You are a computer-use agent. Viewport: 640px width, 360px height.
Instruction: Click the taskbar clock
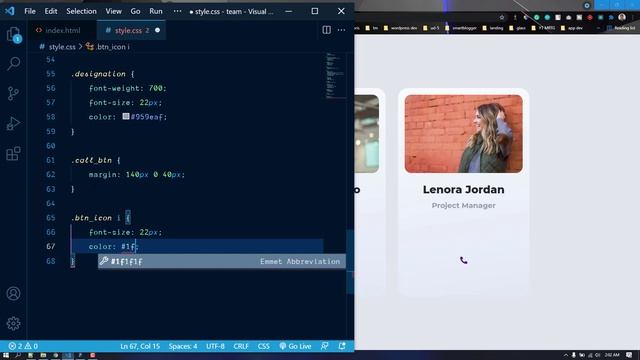pos(612,355)
